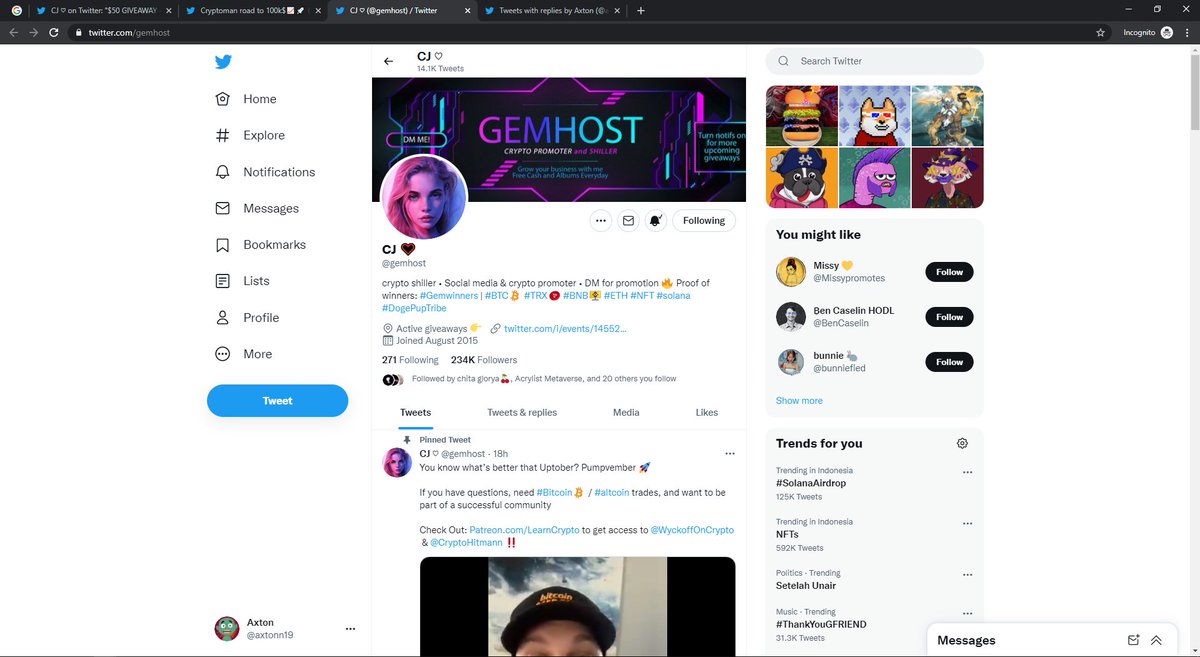
Task: Click the Search Twitter field
Action: click(x=875, y=61)
